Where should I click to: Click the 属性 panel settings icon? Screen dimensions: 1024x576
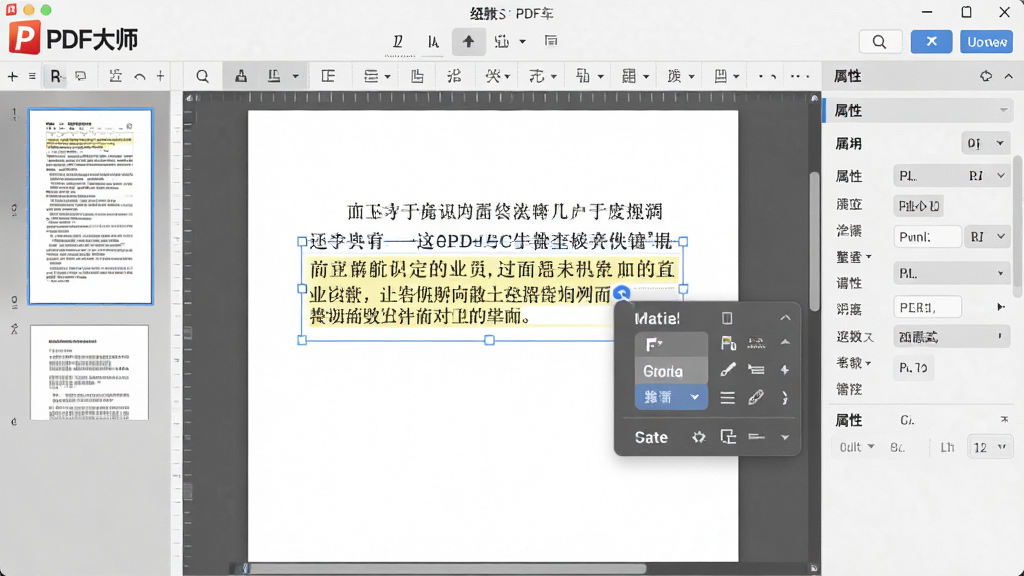pos(986,76)
